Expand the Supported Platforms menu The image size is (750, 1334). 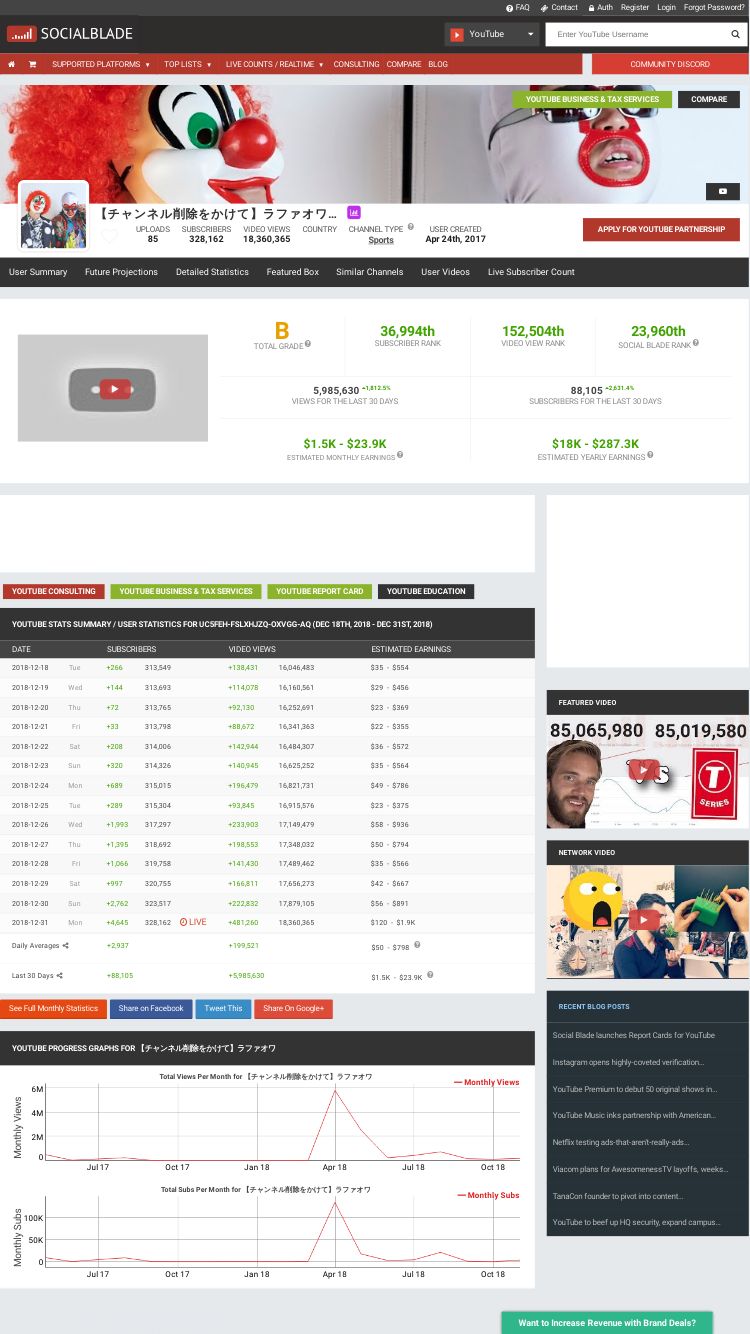[101, 64]
